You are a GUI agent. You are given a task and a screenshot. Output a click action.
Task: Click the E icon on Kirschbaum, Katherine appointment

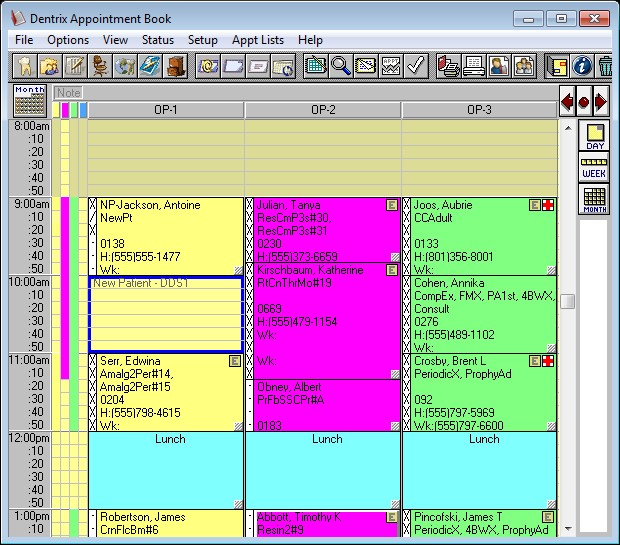coord(392,270)
